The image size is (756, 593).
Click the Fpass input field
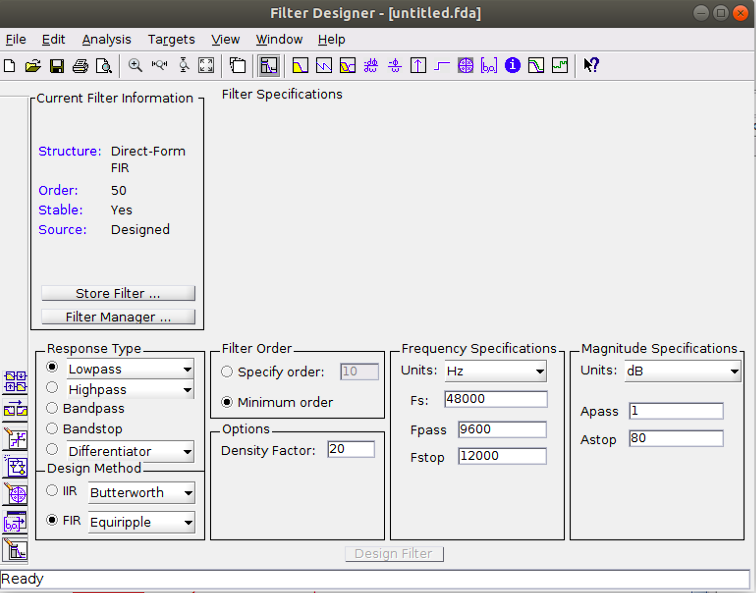pos(502,429)
